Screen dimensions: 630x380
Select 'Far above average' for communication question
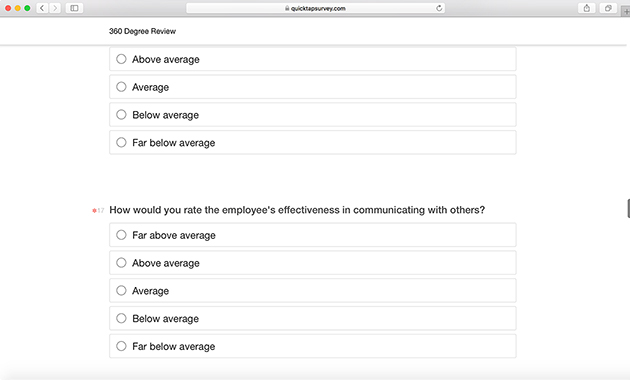pyautogui.click(x=313, y=235)
